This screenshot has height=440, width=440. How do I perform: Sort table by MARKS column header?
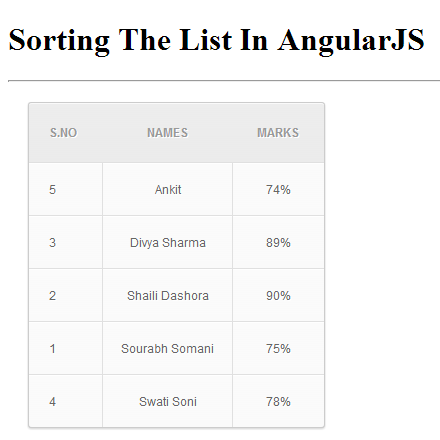[278, 133]
